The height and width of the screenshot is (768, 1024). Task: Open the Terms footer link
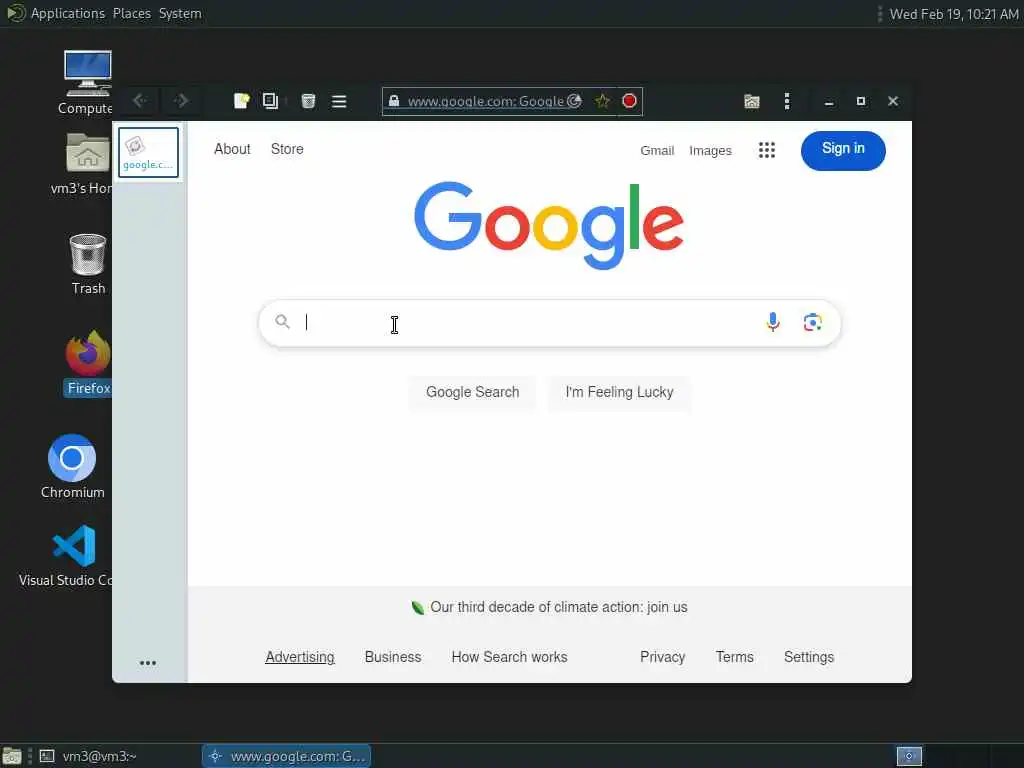point(735,657)
